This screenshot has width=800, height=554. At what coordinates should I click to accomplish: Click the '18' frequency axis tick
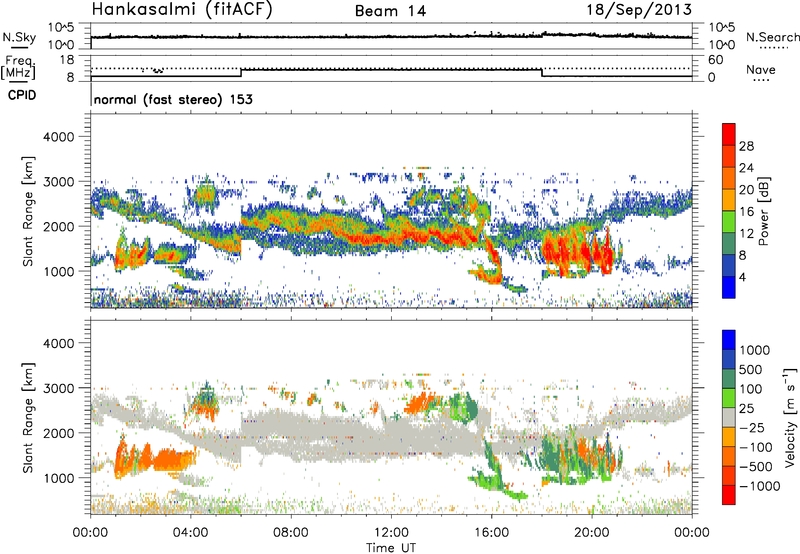[67, 60]
